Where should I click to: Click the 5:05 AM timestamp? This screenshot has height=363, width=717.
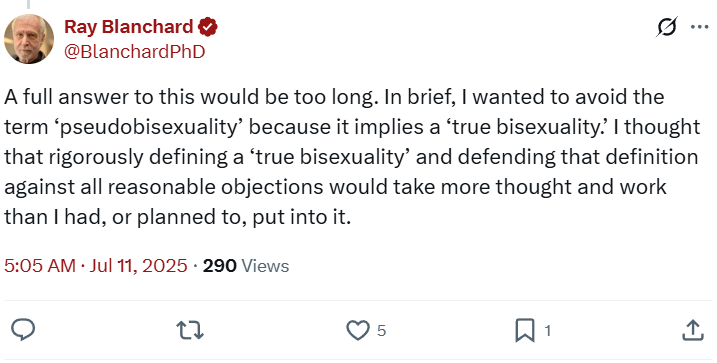[x=40, y=266]
